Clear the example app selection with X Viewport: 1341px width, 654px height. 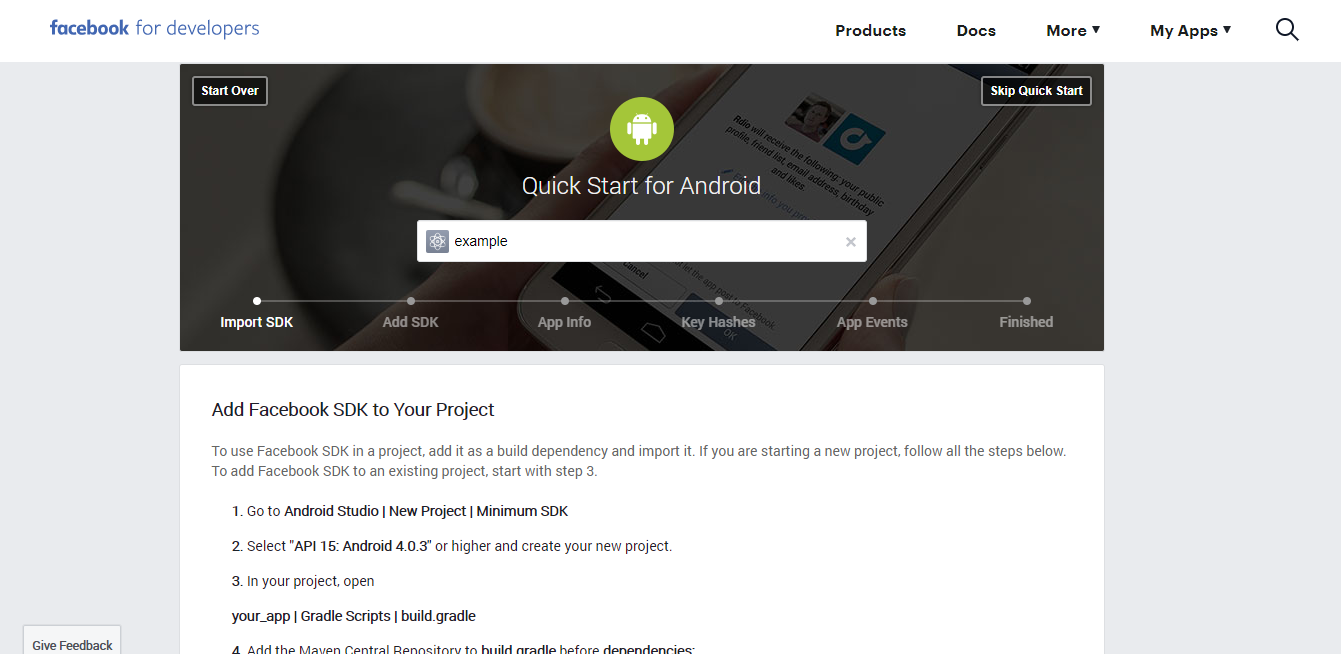click(851, 241)
